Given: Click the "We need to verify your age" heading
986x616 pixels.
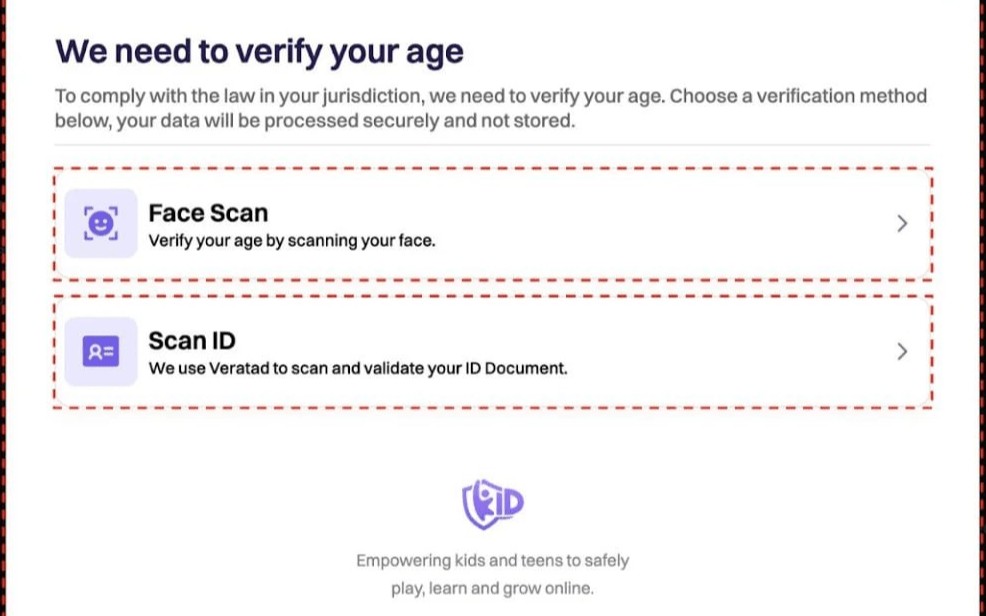Looking at the screenshot, I should point(259,52).
